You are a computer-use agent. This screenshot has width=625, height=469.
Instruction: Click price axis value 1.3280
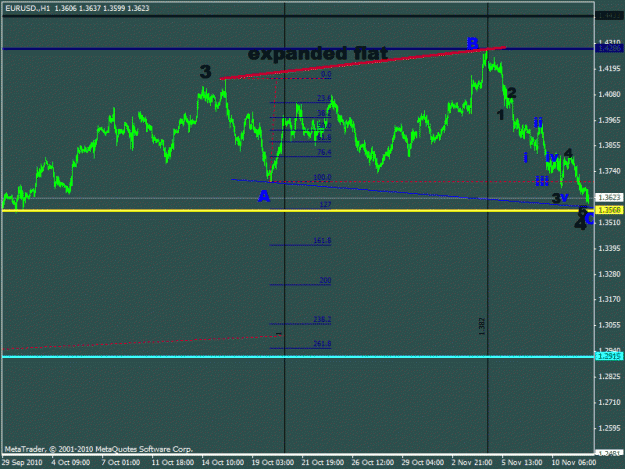point(609,274)
